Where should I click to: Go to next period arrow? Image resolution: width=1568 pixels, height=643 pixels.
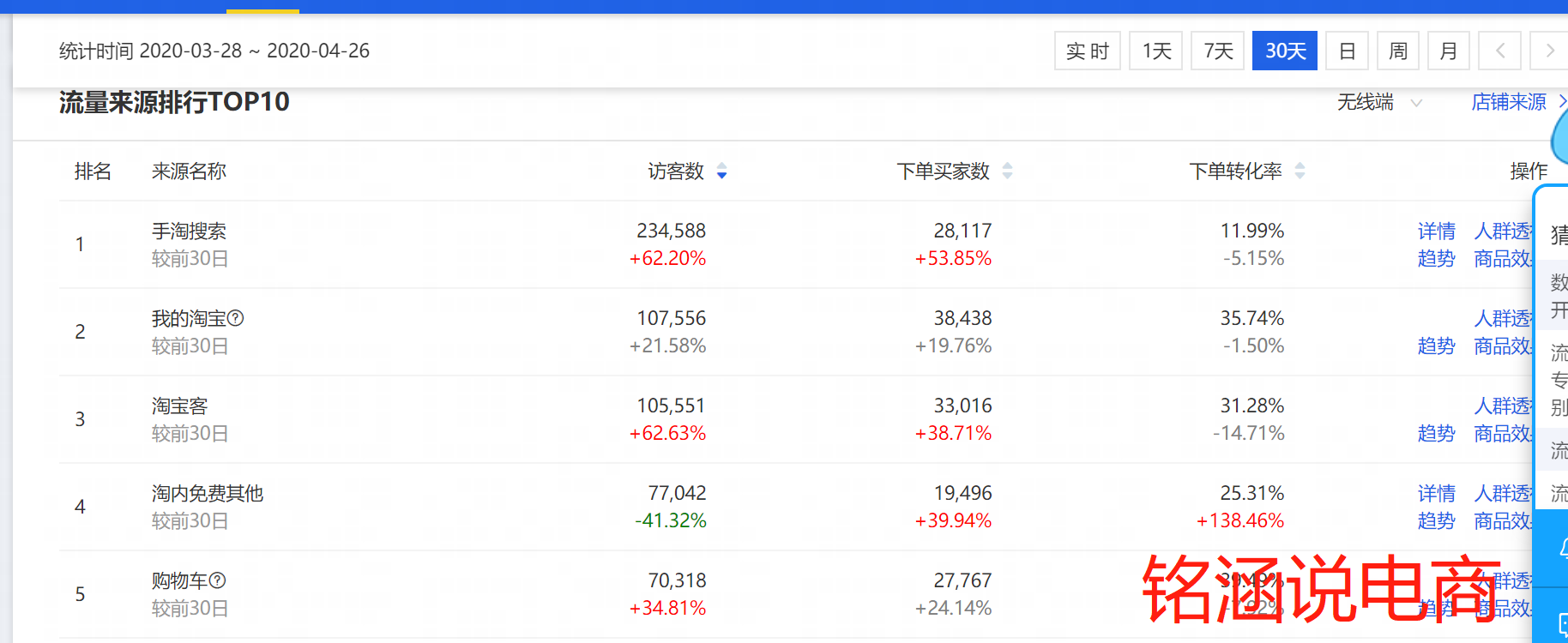pyautogui.click(x=1550, y=51)
